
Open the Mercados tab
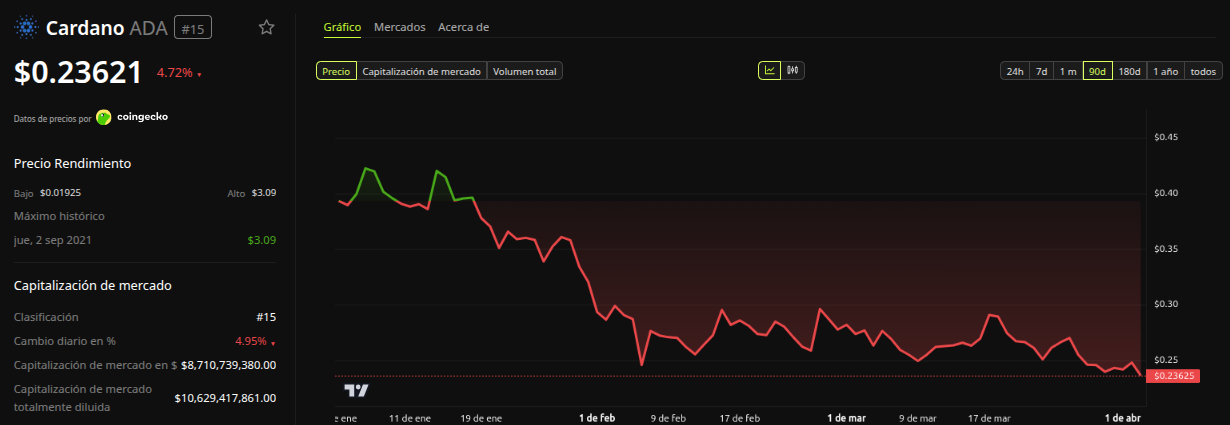click(x=399, y=27)
